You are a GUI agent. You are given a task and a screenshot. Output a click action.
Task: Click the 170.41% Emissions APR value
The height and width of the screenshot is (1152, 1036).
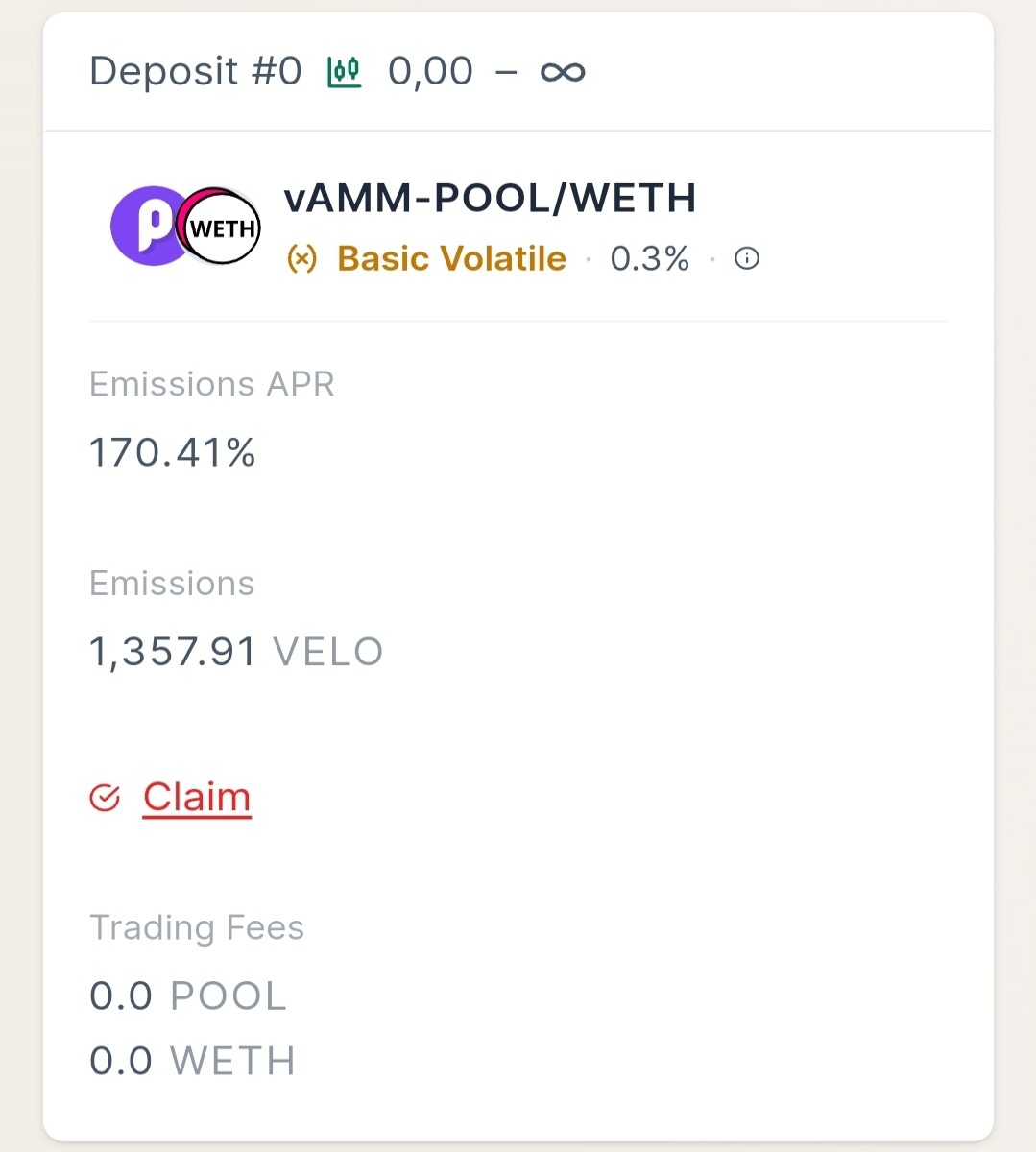point(173,452)
